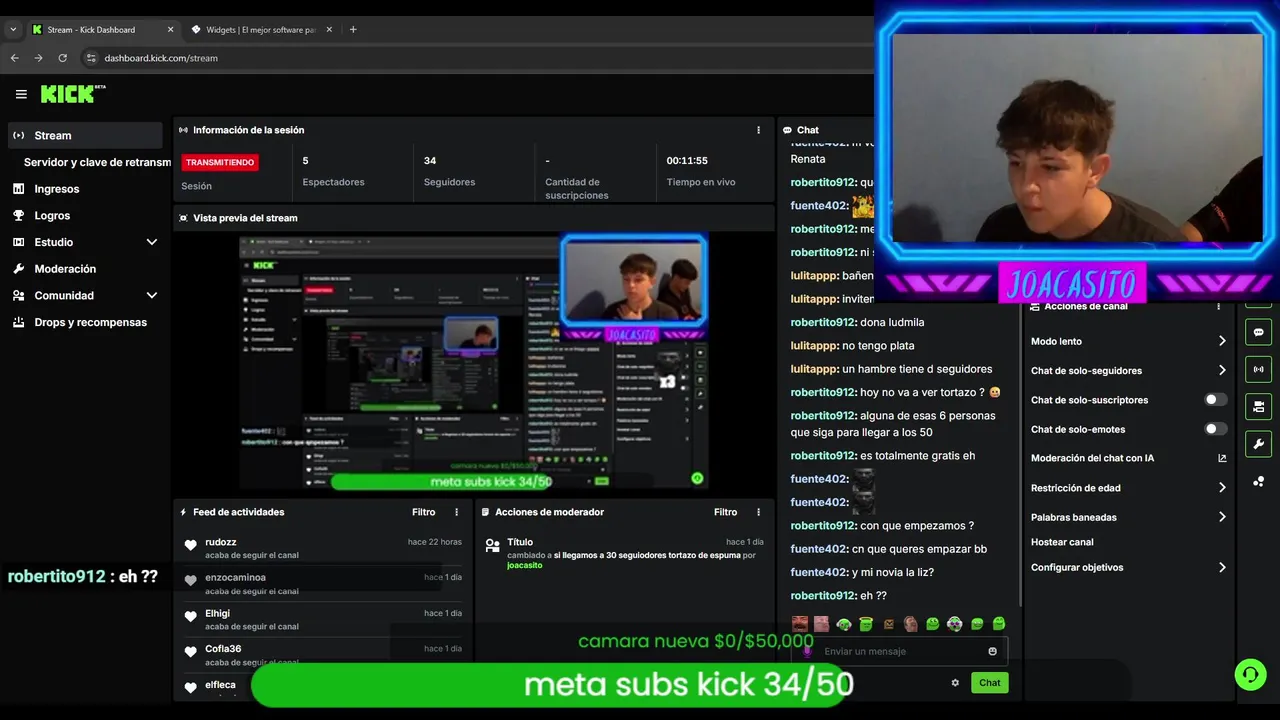The width and height of the screenshot is (1280, 720).
Task: Click the camera panel icon in right sidebar
Action: 1258,406
